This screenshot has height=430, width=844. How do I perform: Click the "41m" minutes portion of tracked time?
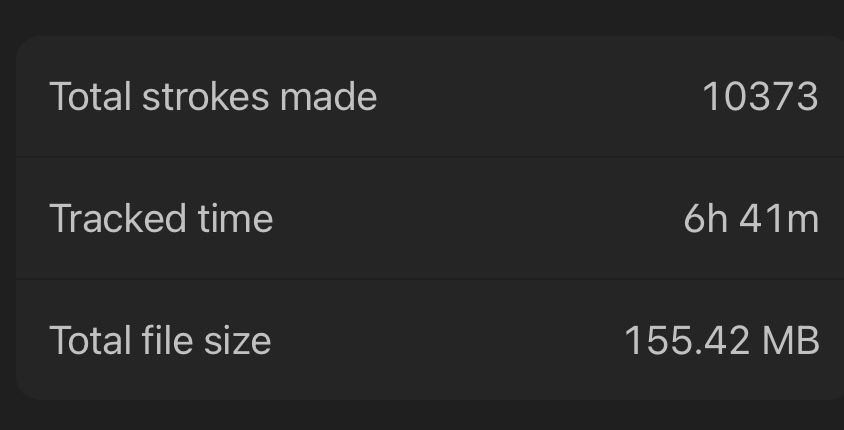pos(779,219)
